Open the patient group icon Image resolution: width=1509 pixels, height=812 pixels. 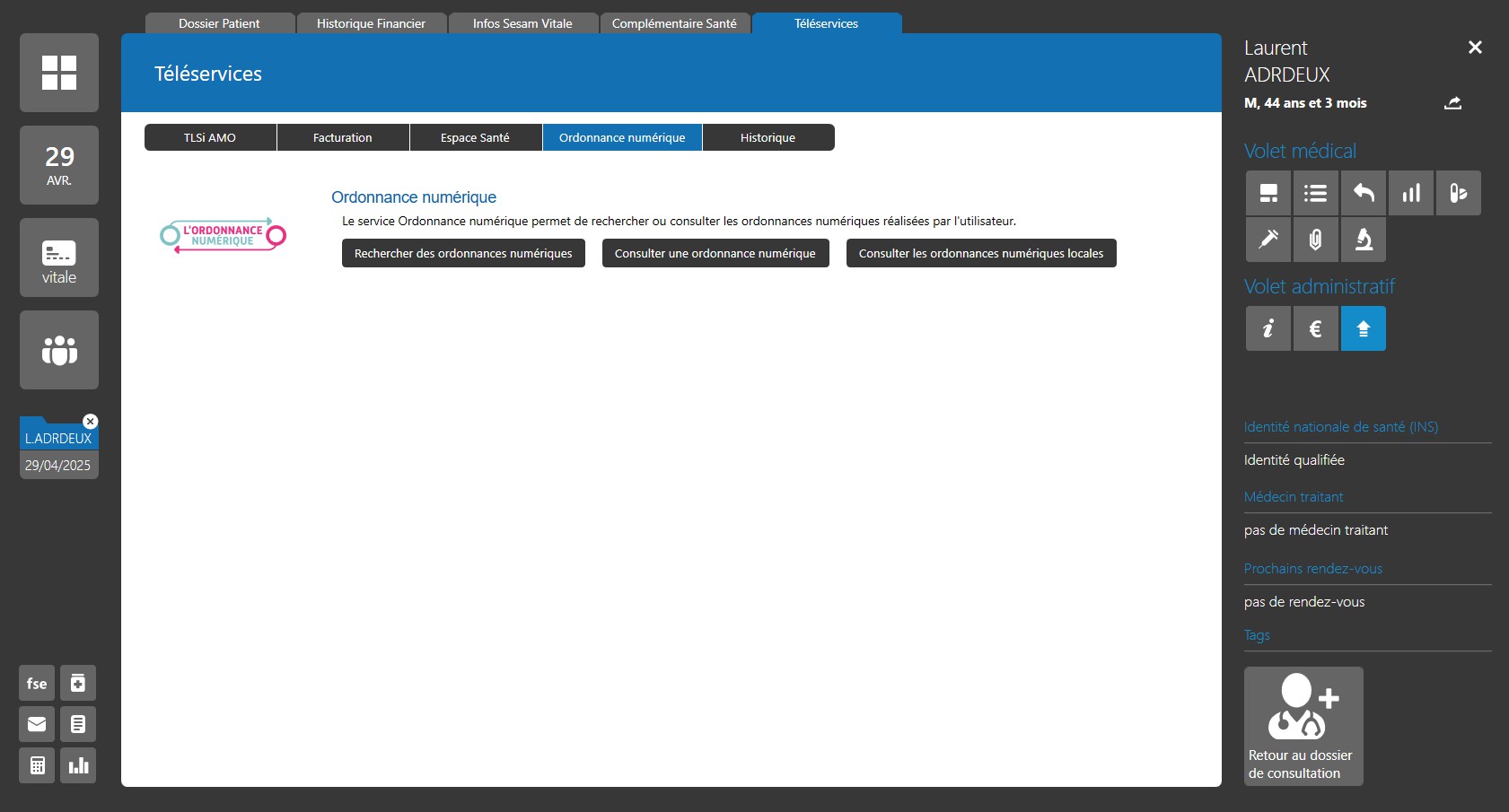[x=59, y=350]
